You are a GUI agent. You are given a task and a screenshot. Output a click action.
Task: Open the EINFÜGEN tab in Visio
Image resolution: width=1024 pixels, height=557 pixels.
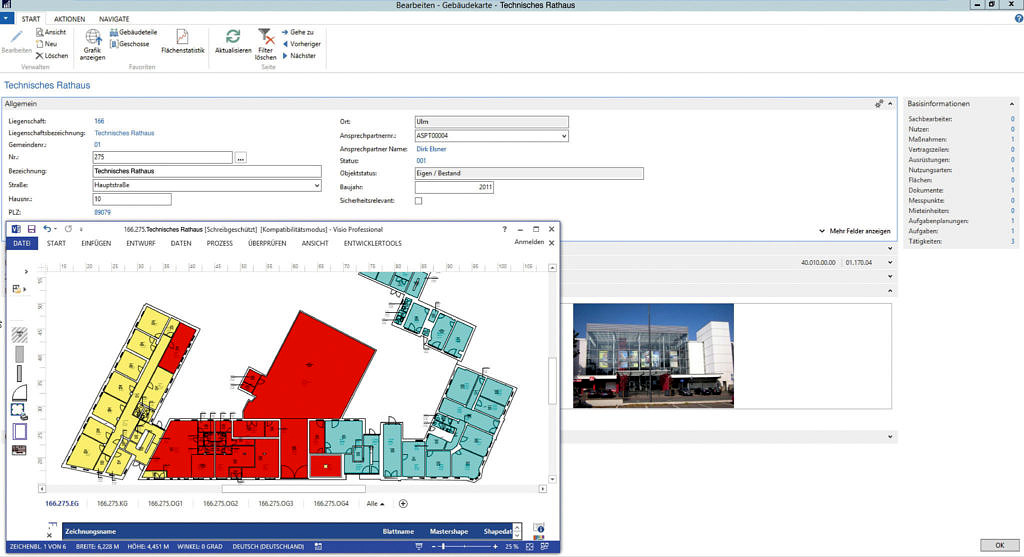coord(96,243)
